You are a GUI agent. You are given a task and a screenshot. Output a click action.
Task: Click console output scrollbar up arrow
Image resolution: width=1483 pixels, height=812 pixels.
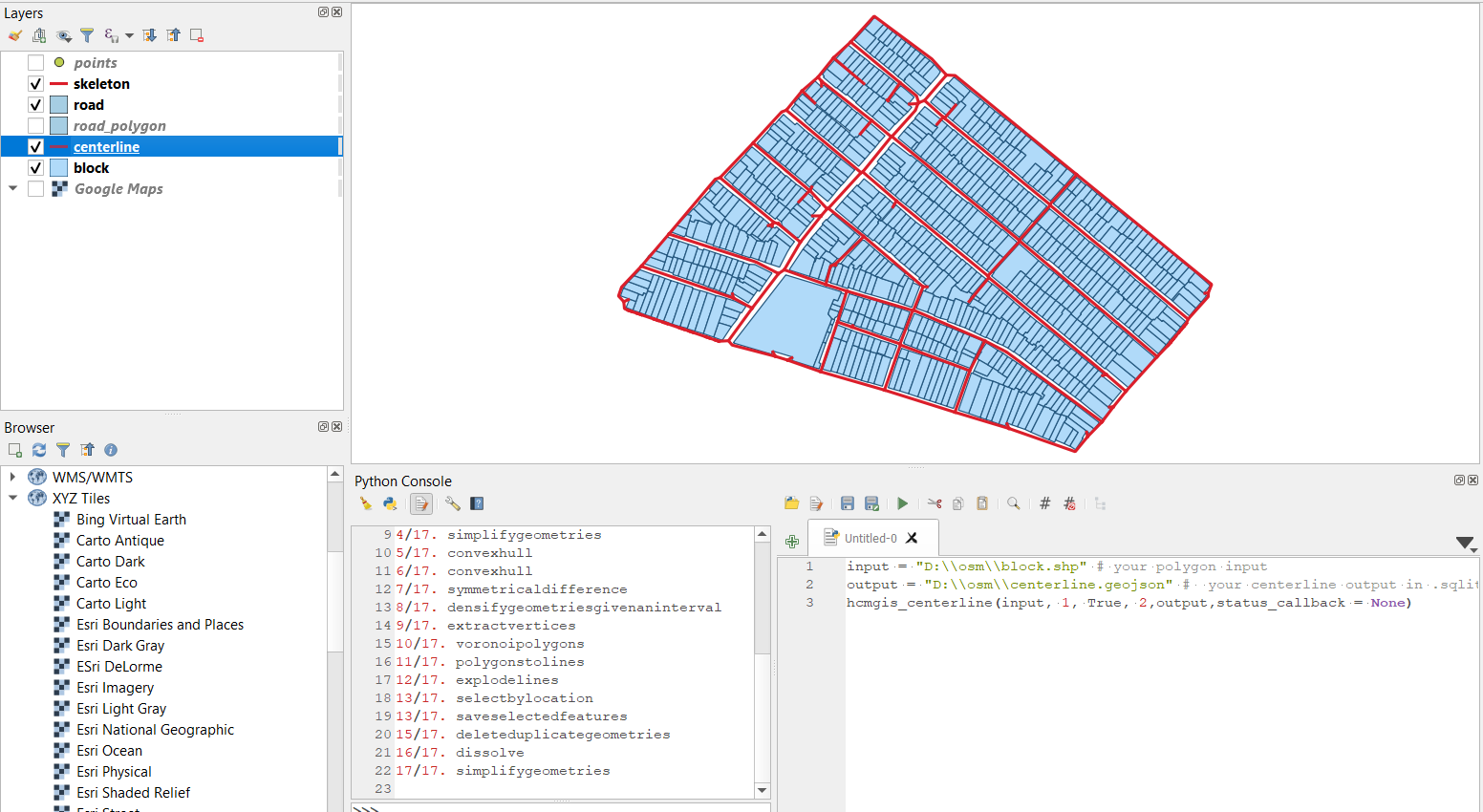pyautogui.click(x=763, y=534)
